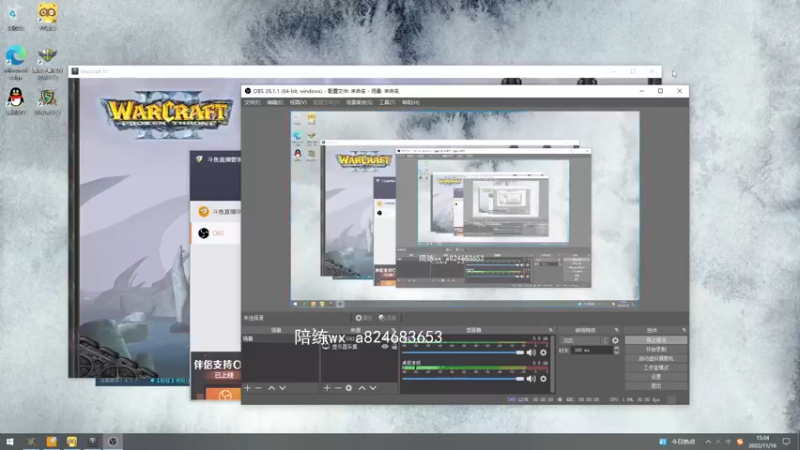Mute first mixer channel speaker icon

point(531,353)
